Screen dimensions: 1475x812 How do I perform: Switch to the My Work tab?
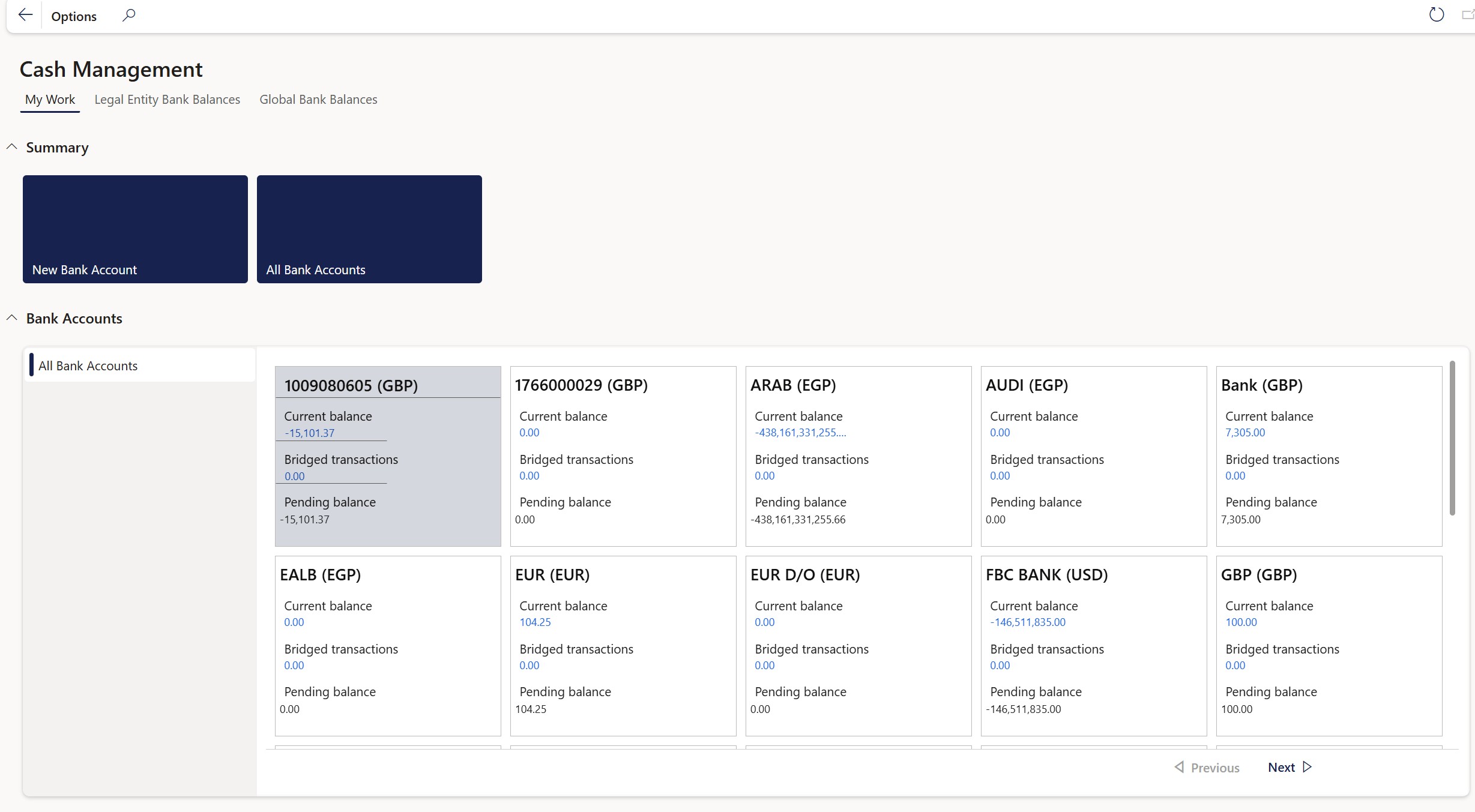50,100
